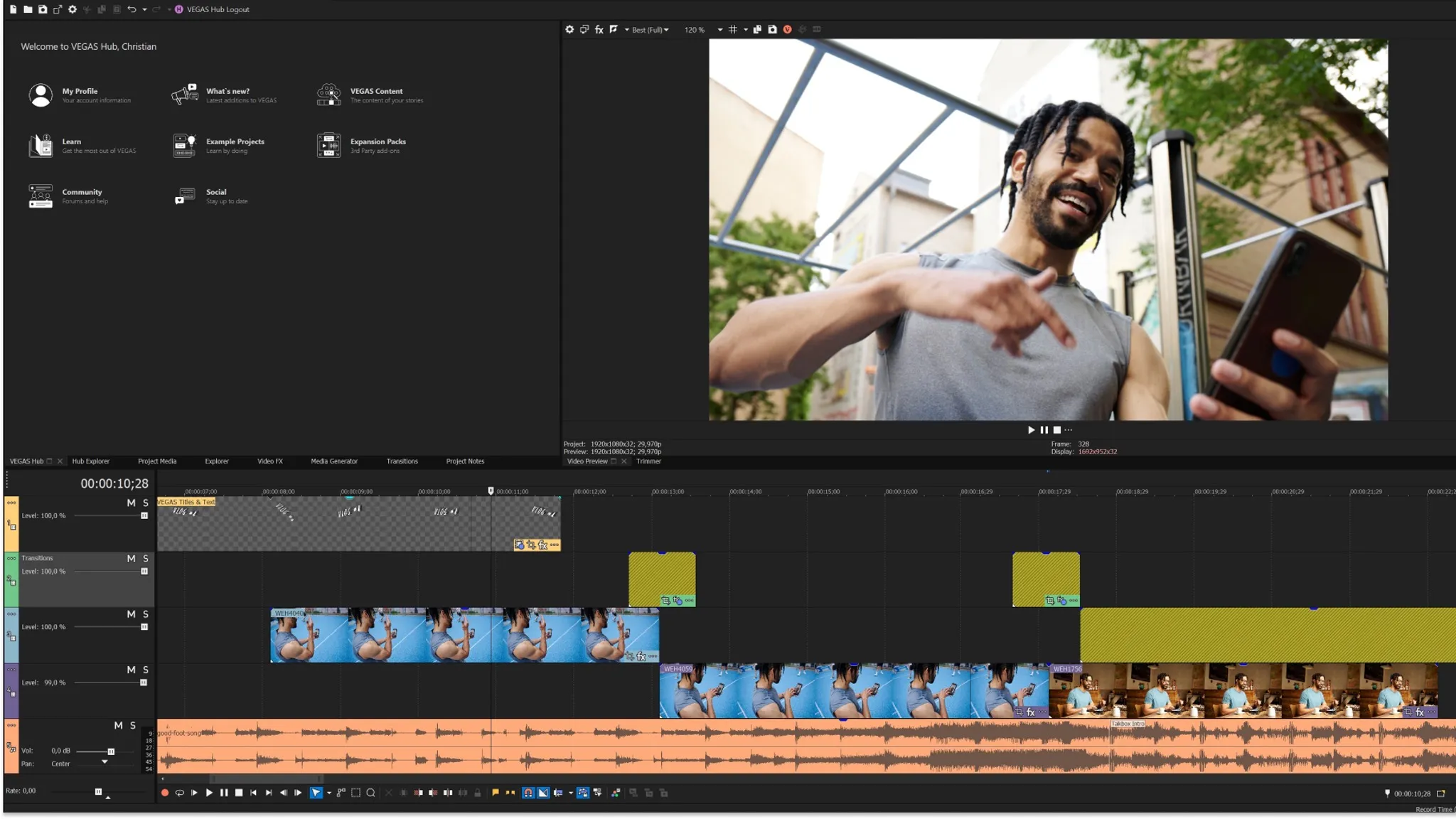The image size is (1456, 819).
Task: Open audio track 5 more options (dots)
Action: [11, 724]
